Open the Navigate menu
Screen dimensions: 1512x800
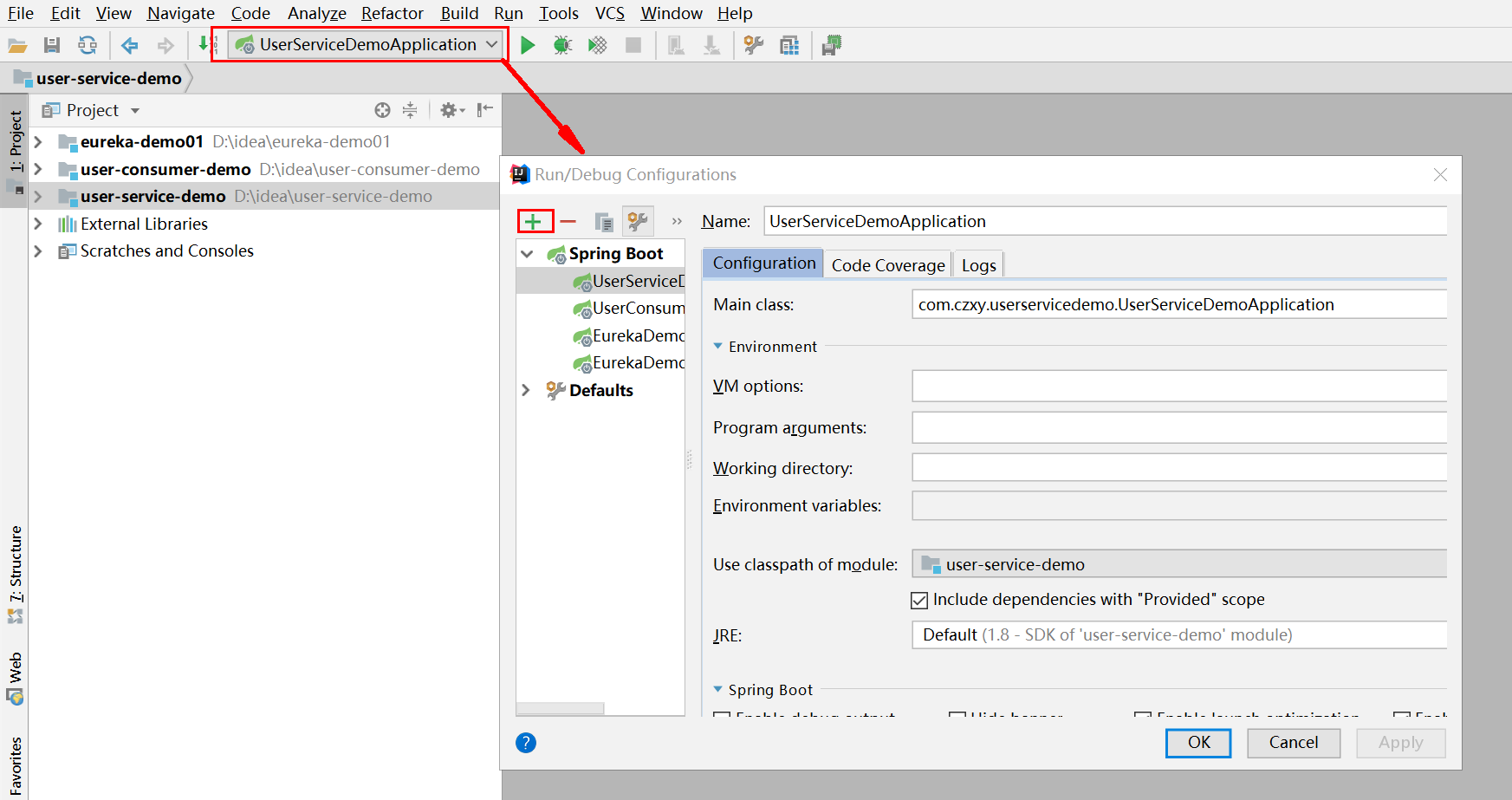[x=181, y=13]
